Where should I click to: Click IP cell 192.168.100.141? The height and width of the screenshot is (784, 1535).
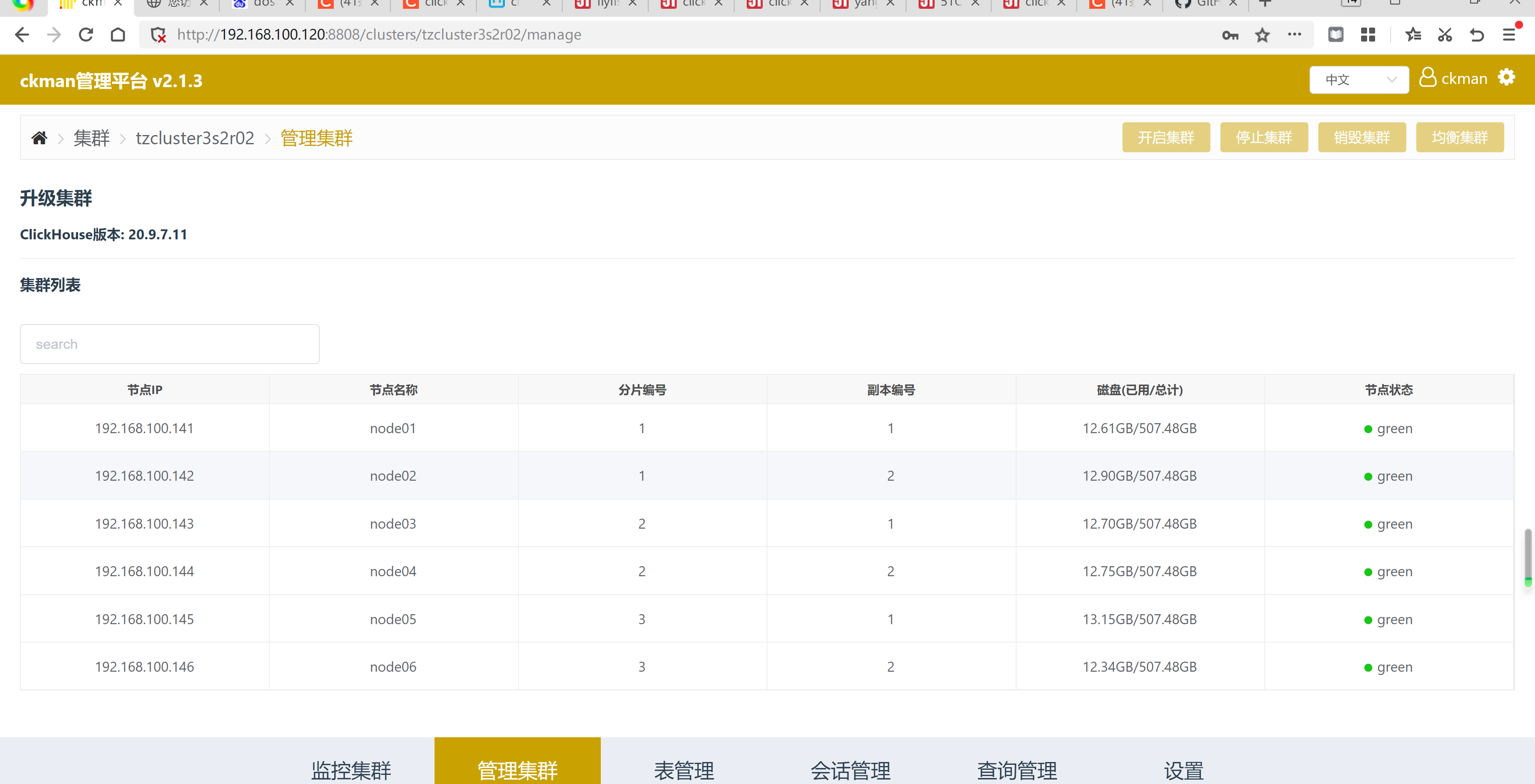pyautogui.click(x=145, y=428)
